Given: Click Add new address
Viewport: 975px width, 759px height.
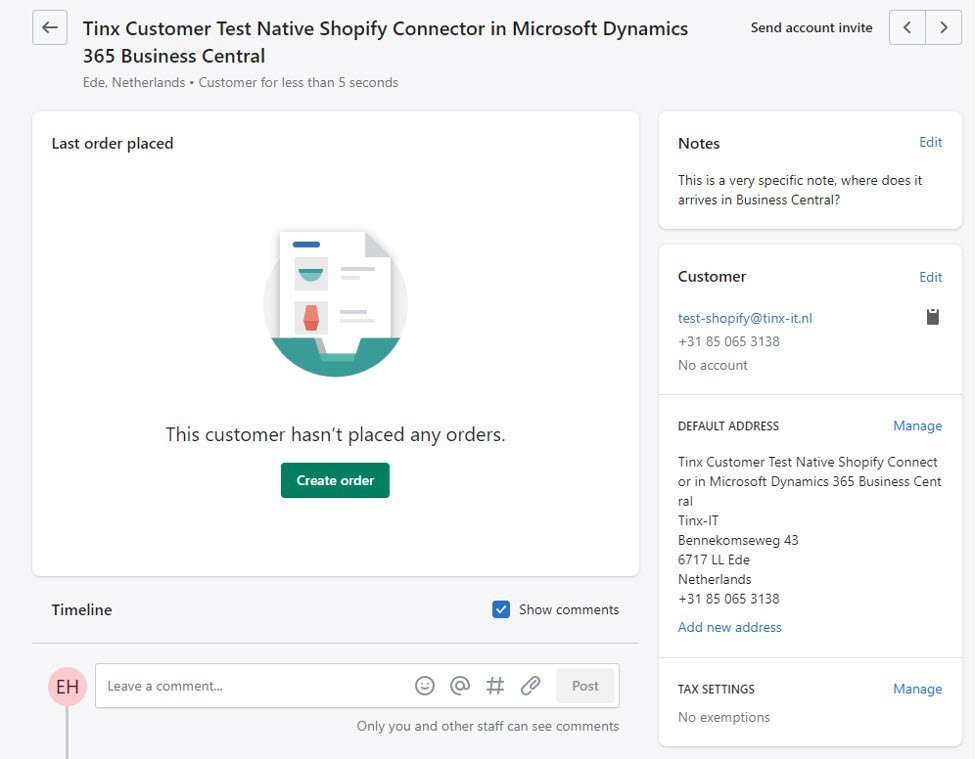Looking at the screenshot, I should 729,626.
